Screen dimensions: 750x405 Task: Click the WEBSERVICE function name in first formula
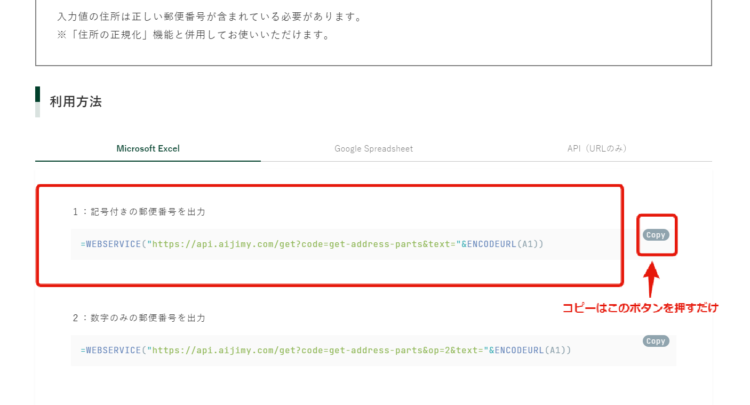coord(114,244)
